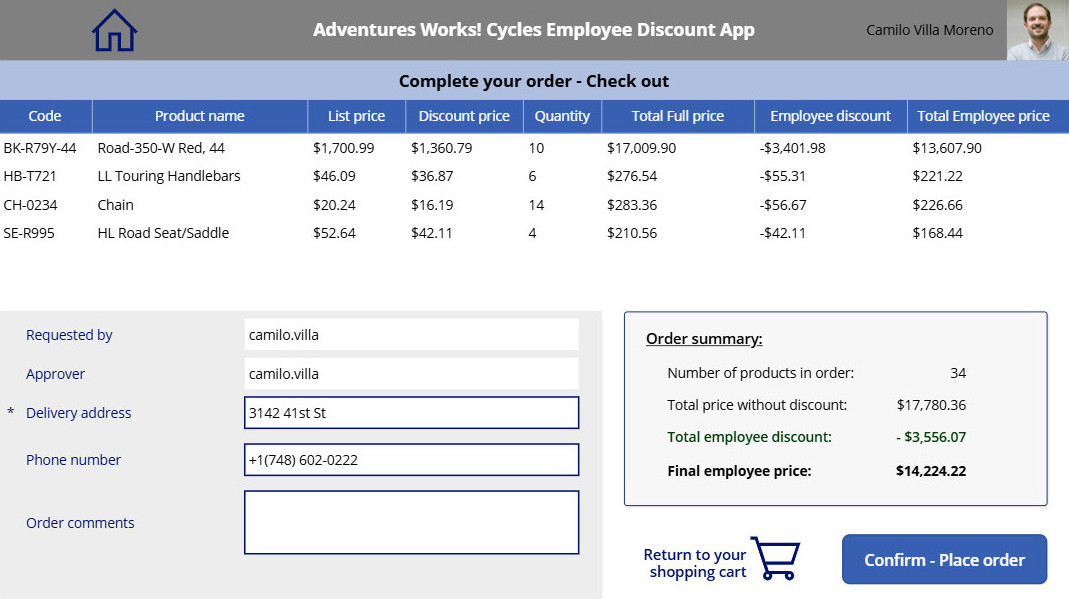Click final employee price $14,224.22
The height and width of the screenshot is (599, 1069).
[931, 471]
